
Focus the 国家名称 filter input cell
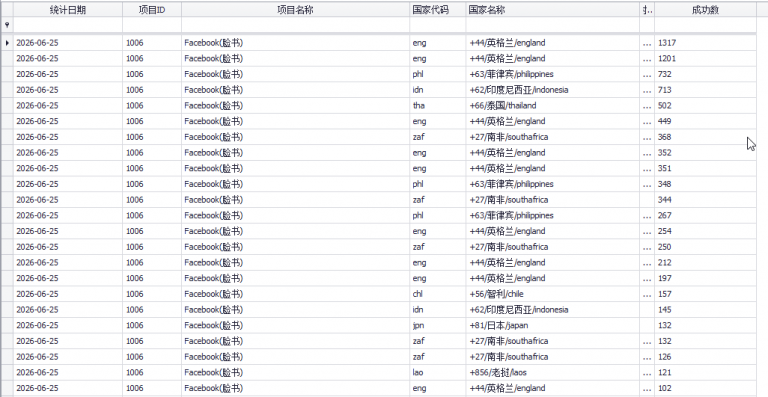[x=552, y=25]
